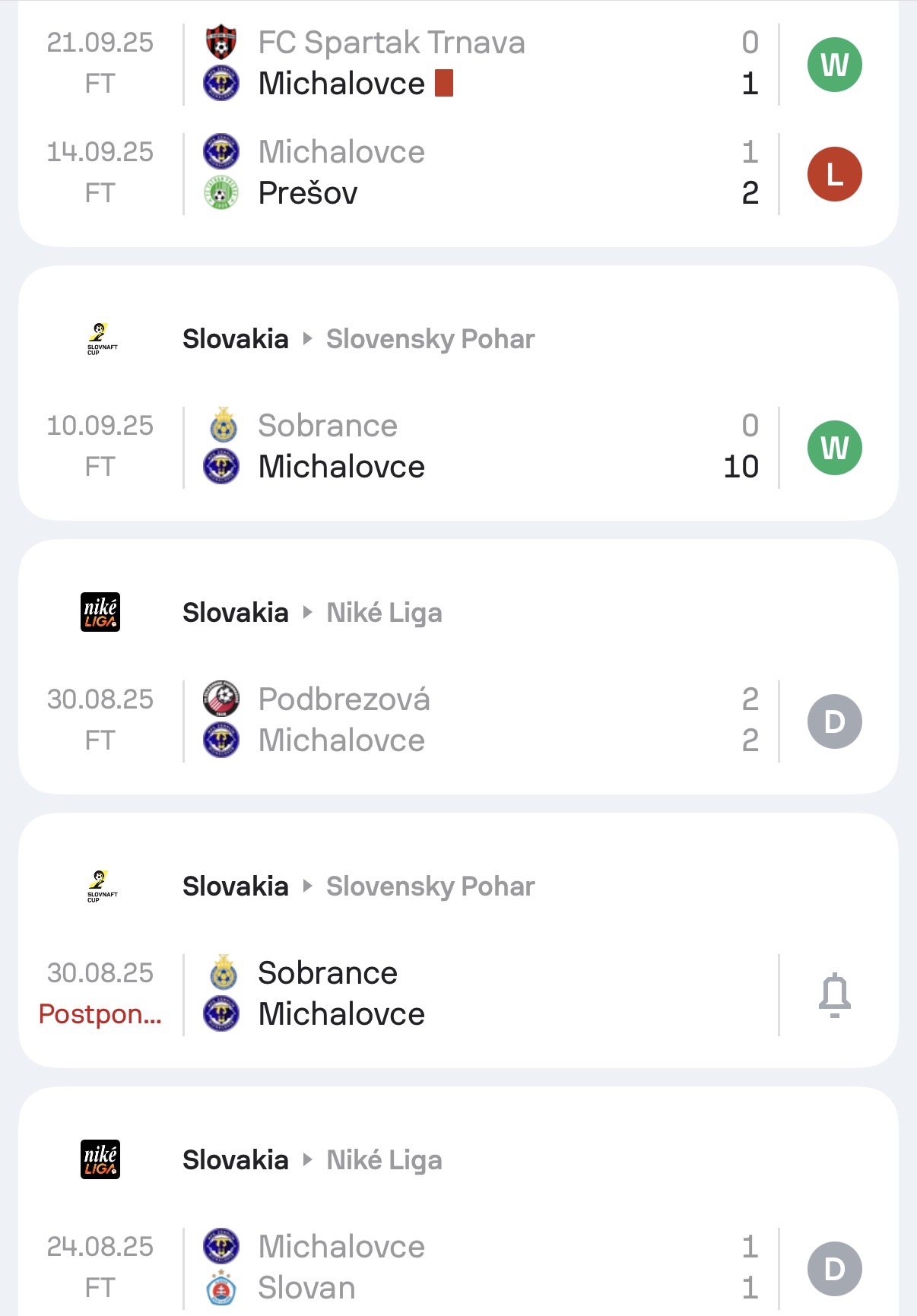The image size is (917, 1316).
Task: Toggle notification bell for postponed Sobrance match
Action: click(x=834, y=994)
